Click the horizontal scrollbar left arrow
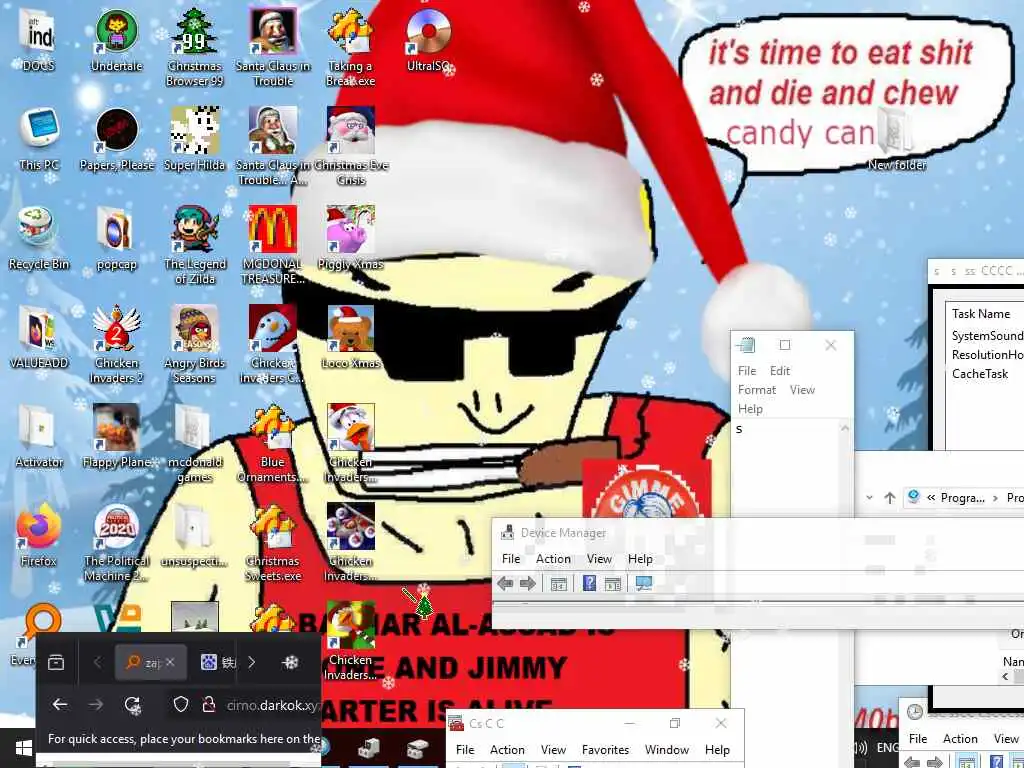The height and width of the screenshot is (768, 1024). click(1005, 677)
